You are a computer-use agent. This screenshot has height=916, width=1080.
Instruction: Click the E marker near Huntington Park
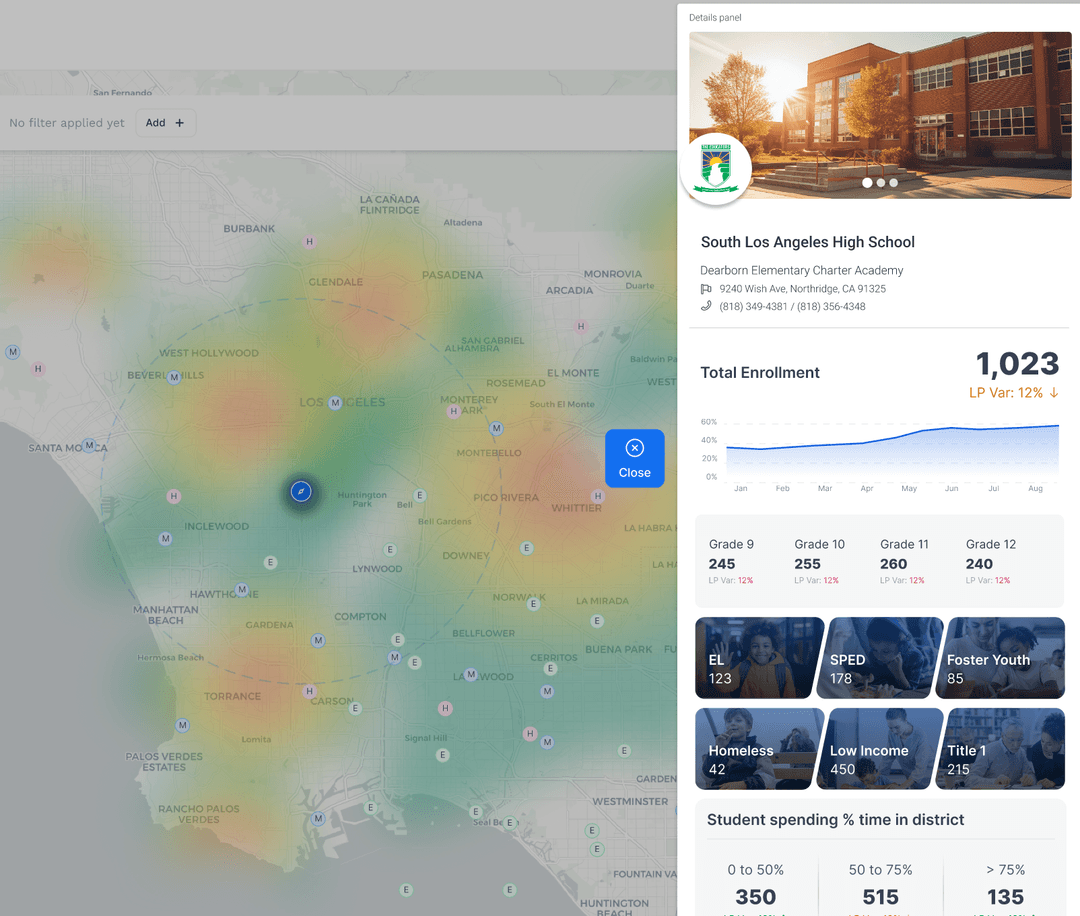pos(420,495)
